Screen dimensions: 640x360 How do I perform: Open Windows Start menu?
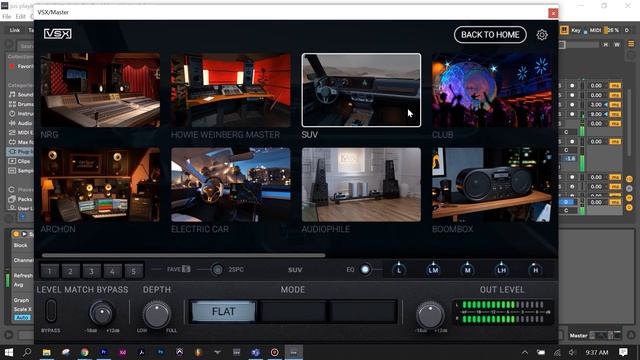(x=9, y=352)
